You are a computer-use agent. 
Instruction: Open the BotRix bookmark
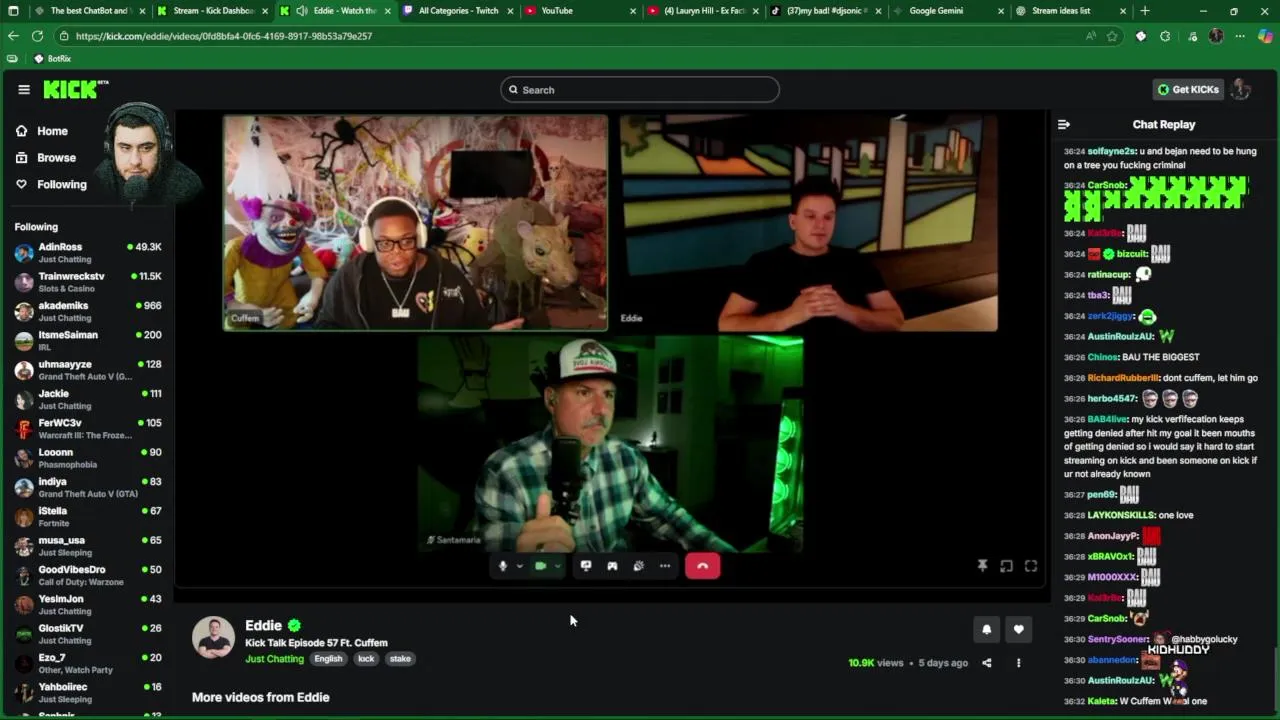(x=52, y=59)
